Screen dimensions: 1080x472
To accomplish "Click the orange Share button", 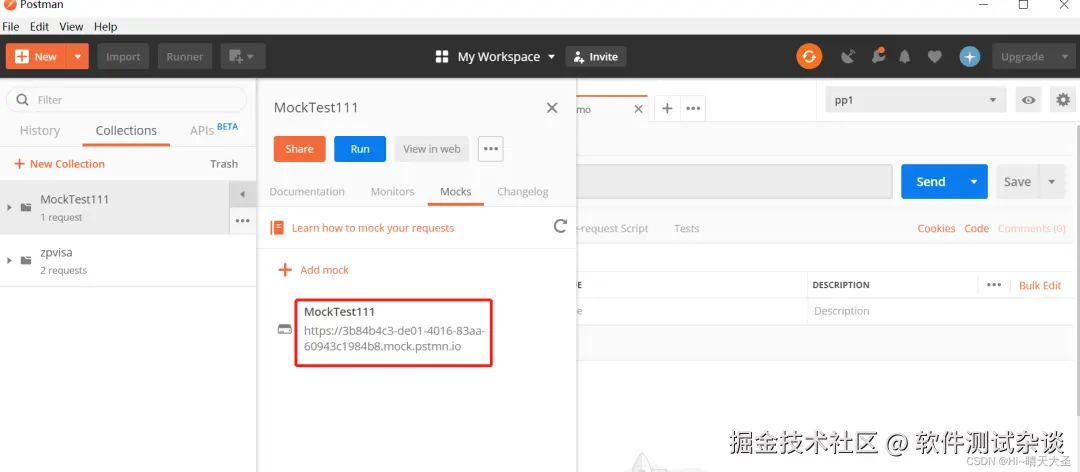I will coord(300,149).
